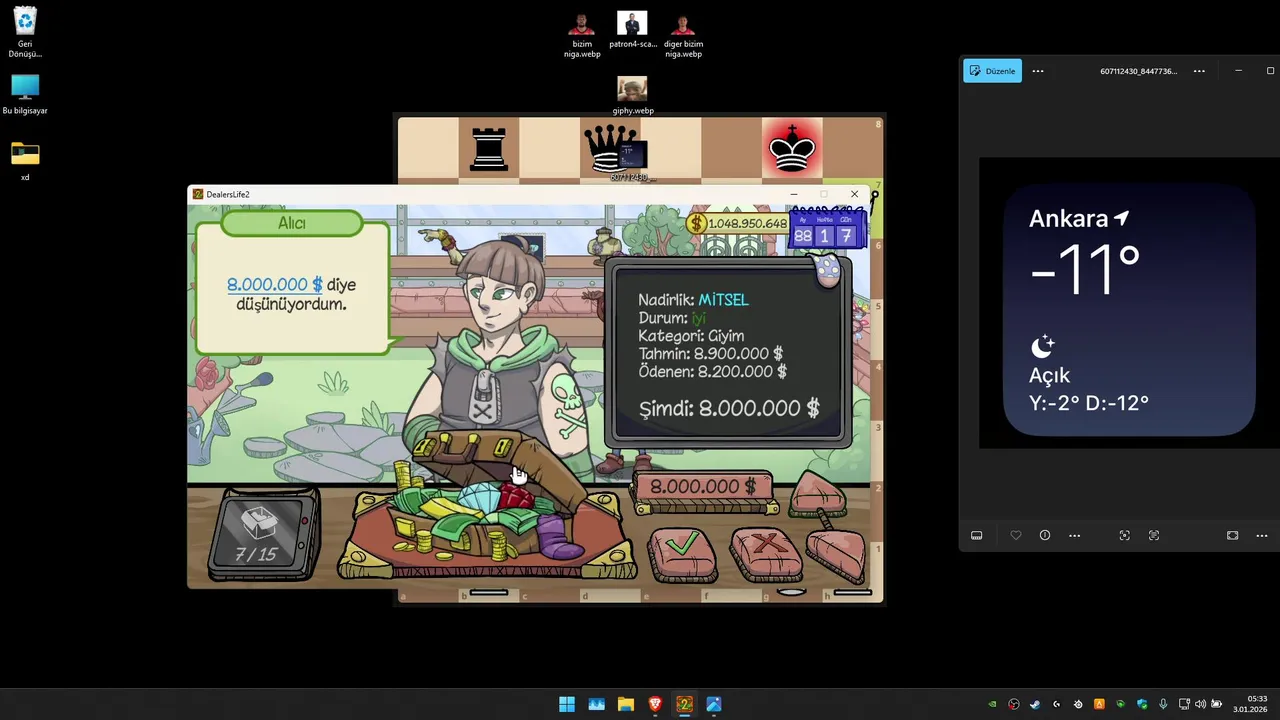Select the highlighted black king on the chessboard
The width and height of the screenshot is (1280, 720).
pos(791,150)
